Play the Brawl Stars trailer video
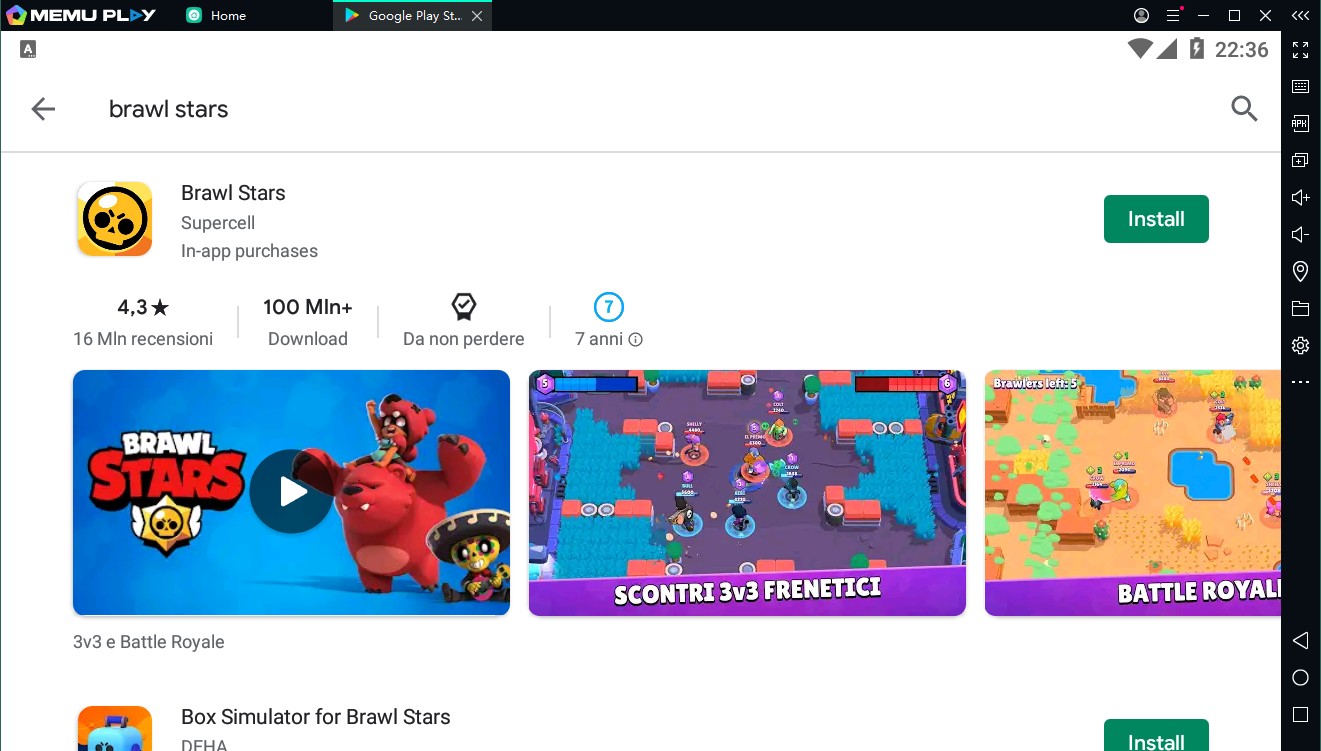The width and height of the screenshot is (1321, 751). click(291, 492)
